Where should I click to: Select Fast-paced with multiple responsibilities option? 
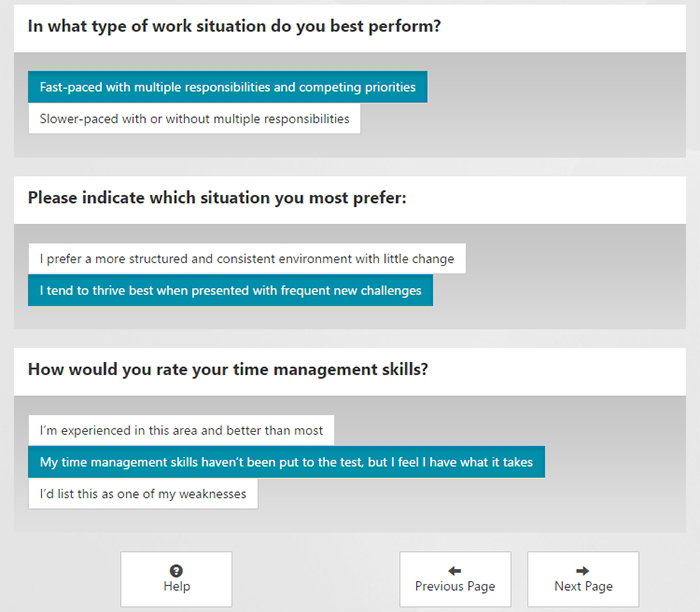click(228, 87)
